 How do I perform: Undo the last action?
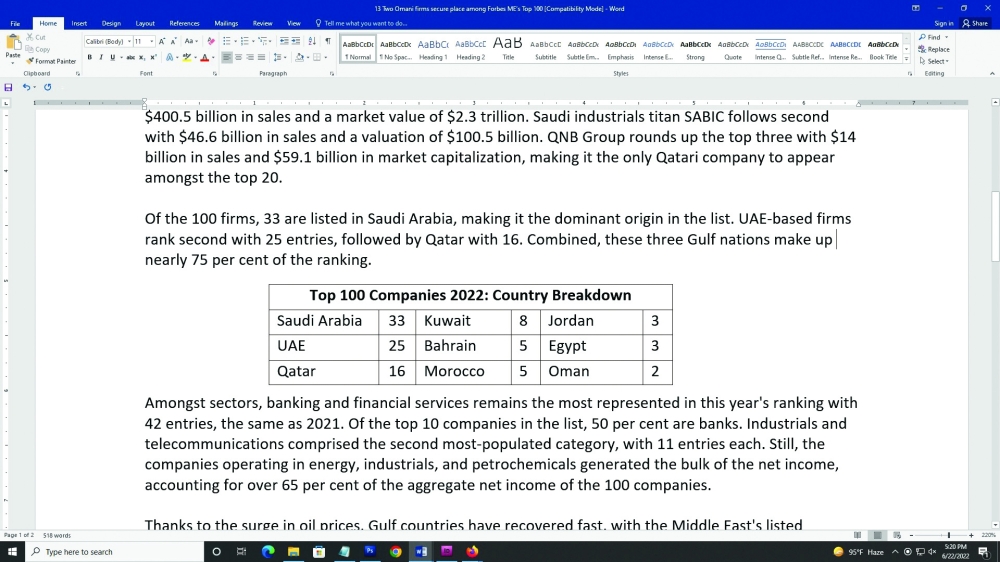(26, 87)
